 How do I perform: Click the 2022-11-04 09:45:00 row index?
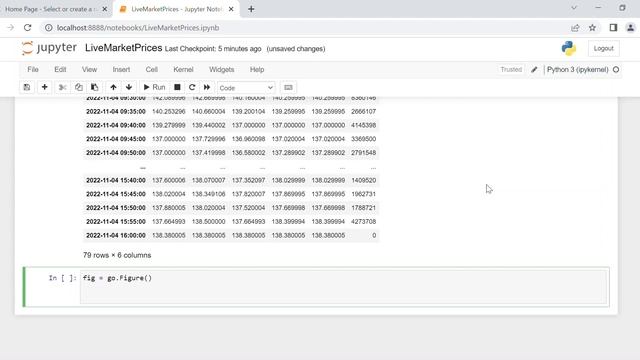116,139
